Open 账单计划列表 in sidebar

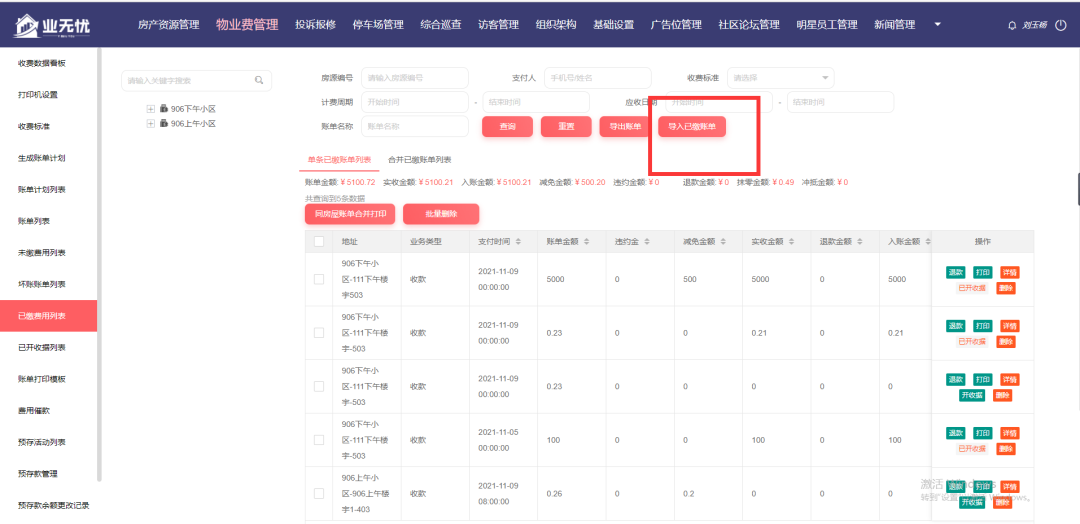point(42,189)
